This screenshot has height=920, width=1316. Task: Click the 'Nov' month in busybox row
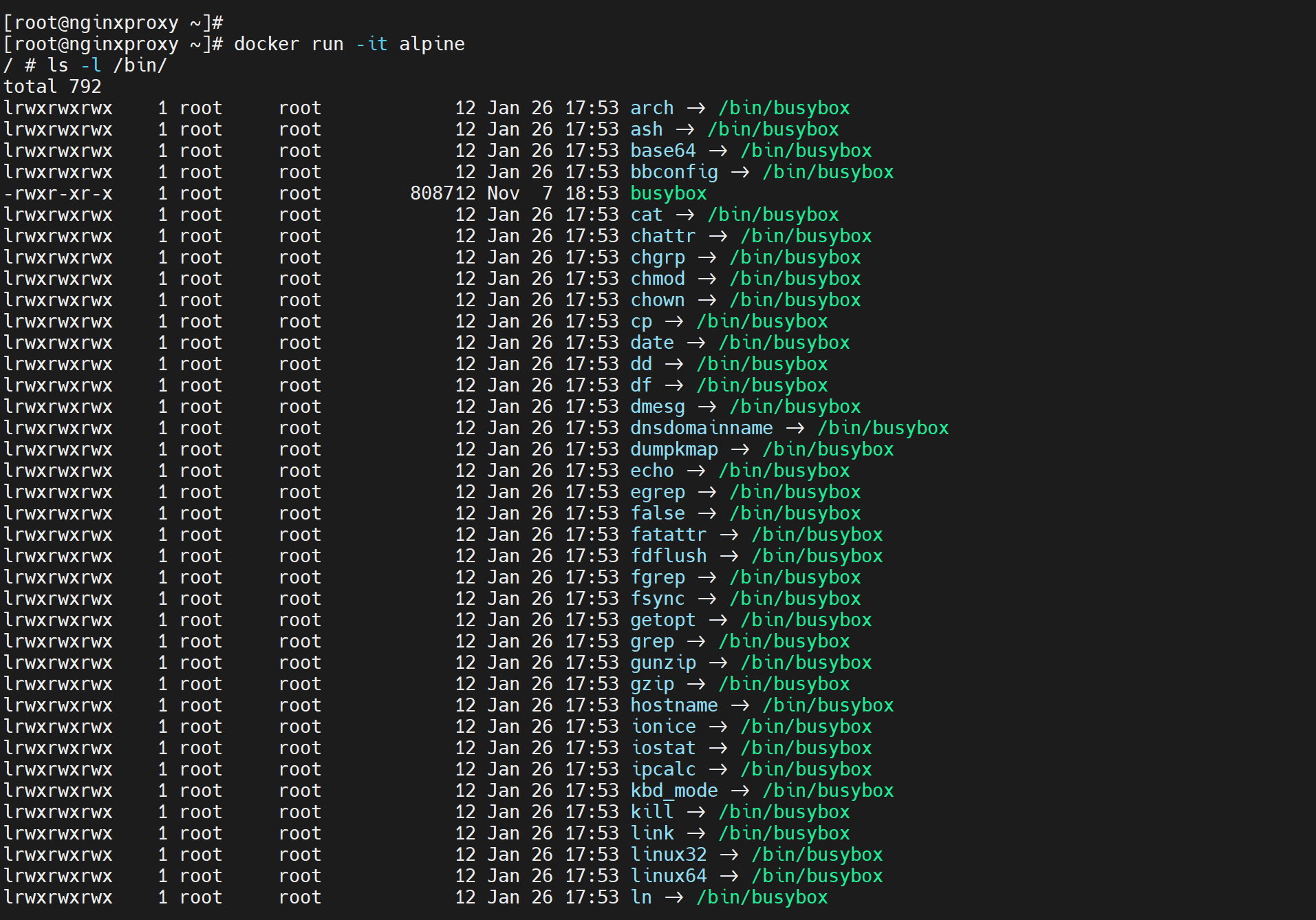[x=503, y=193]
